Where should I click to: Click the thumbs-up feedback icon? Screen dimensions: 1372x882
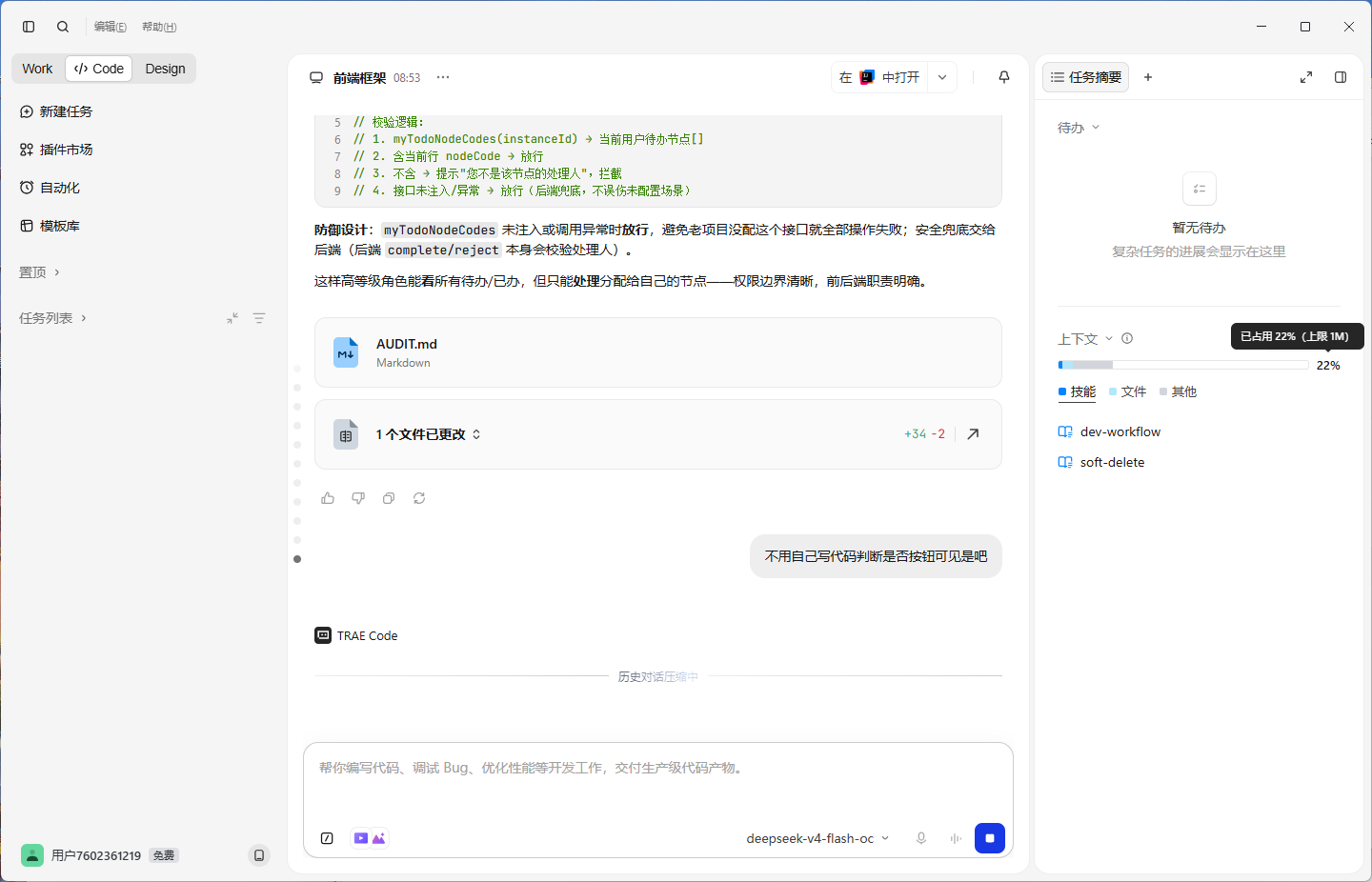tap(328, 498)
